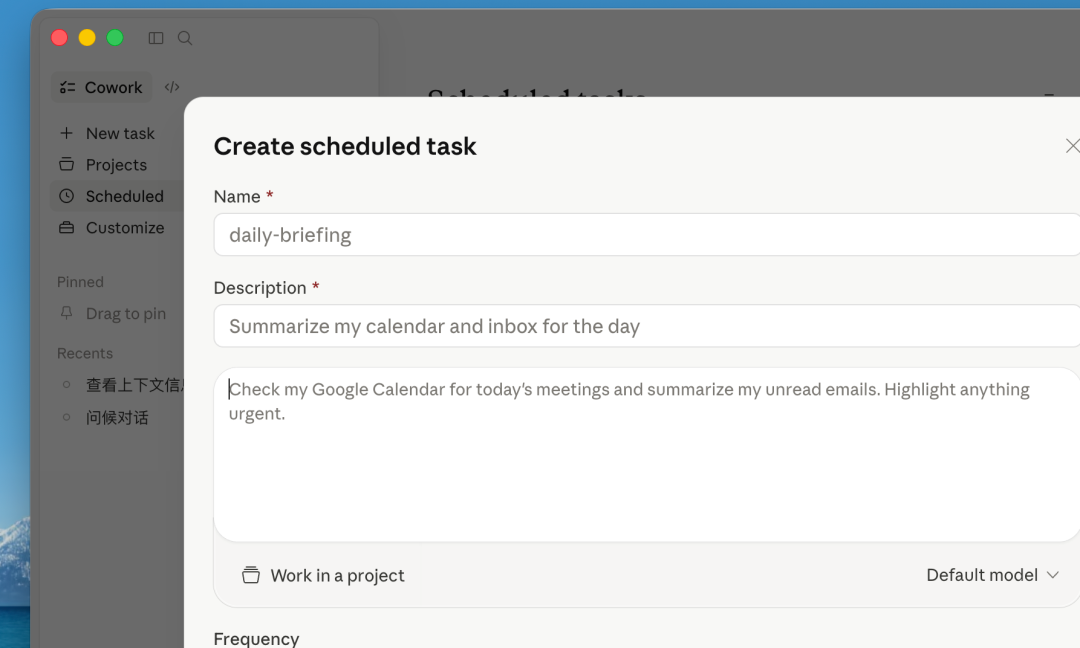Expand the Default model chevron arrow
Image resolution: width=1080 pixels, height=648 pixels.
click(1052, 575)
